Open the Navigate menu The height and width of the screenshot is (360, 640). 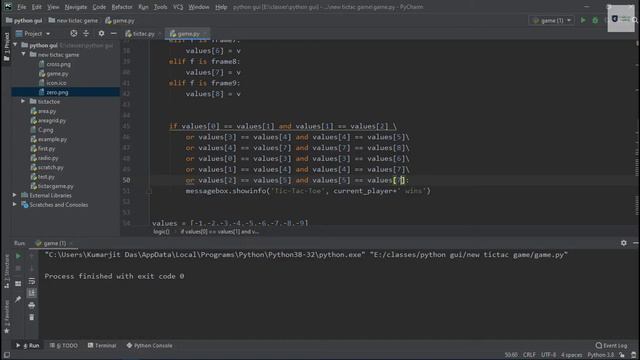76,7
